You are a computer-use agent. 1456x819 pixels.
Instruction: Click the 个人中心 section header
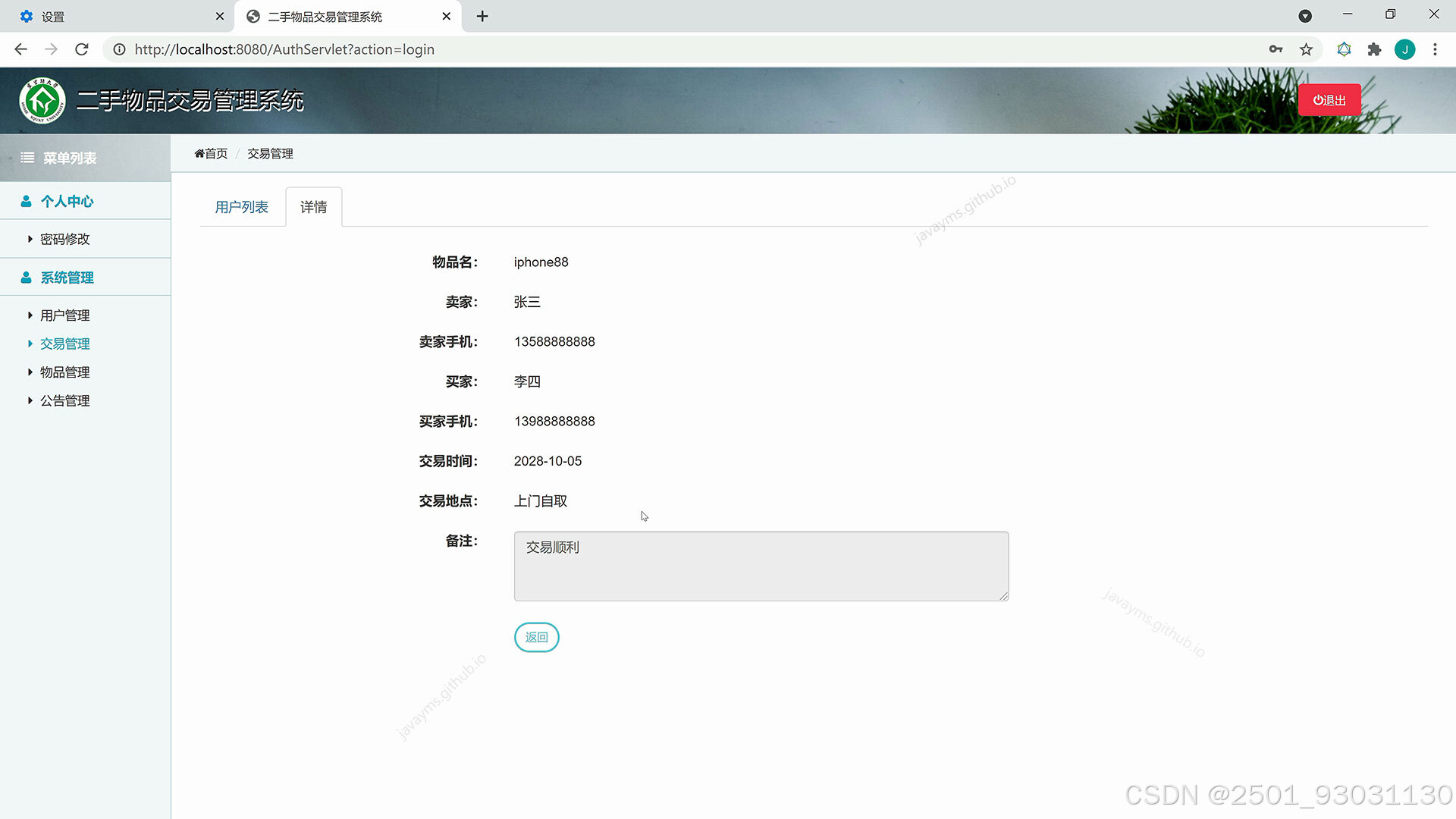point(85,201)
